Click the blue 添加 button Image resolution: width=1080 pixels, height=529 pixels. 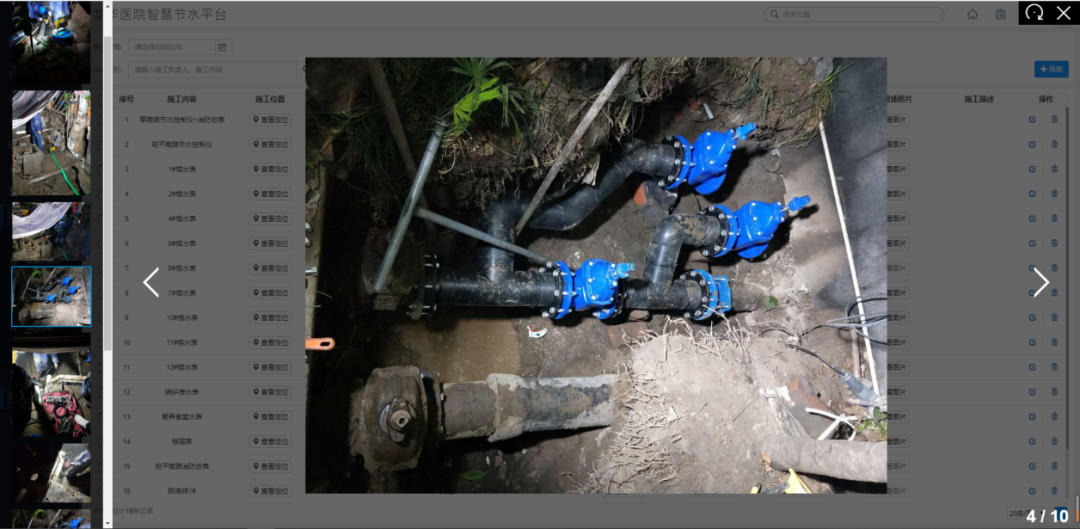1051,69
